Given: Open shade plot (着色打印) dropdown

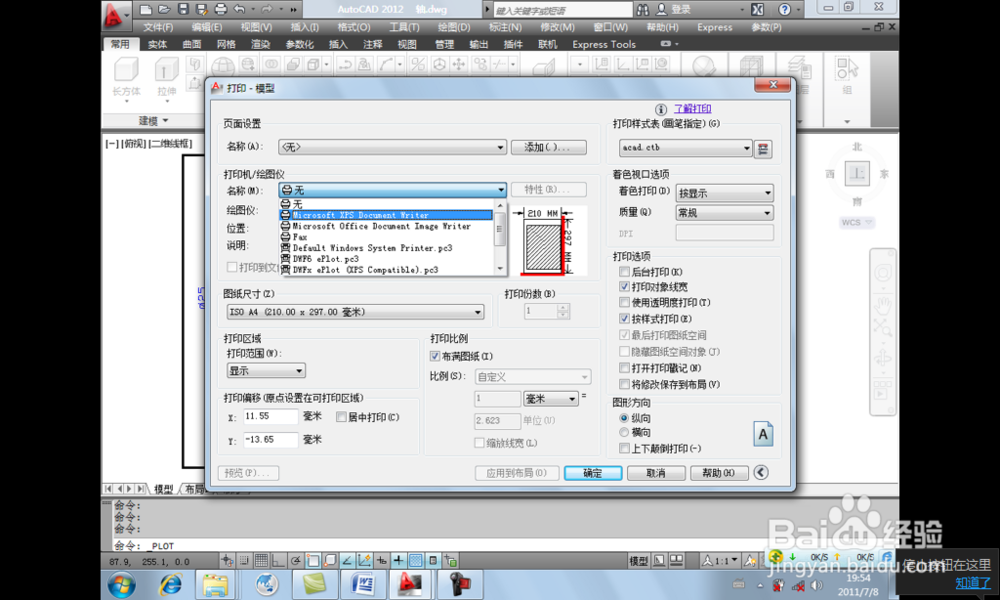Looking at the screenshot, I should point(724,193).
